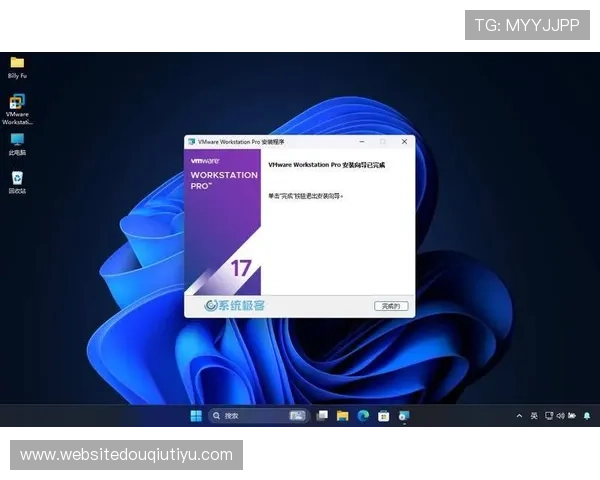Click the 完成 (Finish) button in the installer
600x480 pixels.
(x=390, y=305)
